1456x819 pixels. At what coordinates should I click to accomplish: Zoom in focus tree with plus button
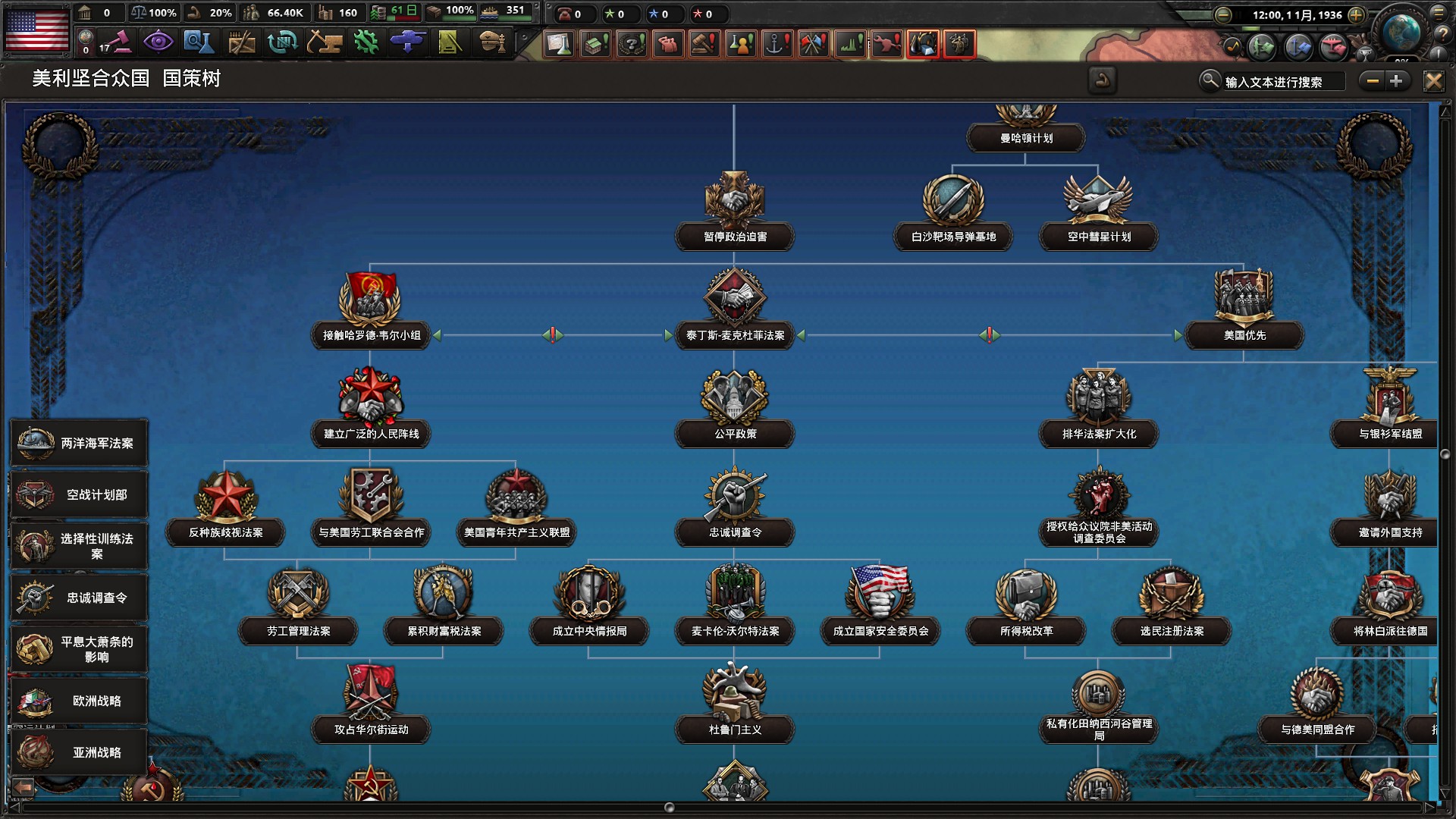pyautogui.click(x=1396, y=81)
